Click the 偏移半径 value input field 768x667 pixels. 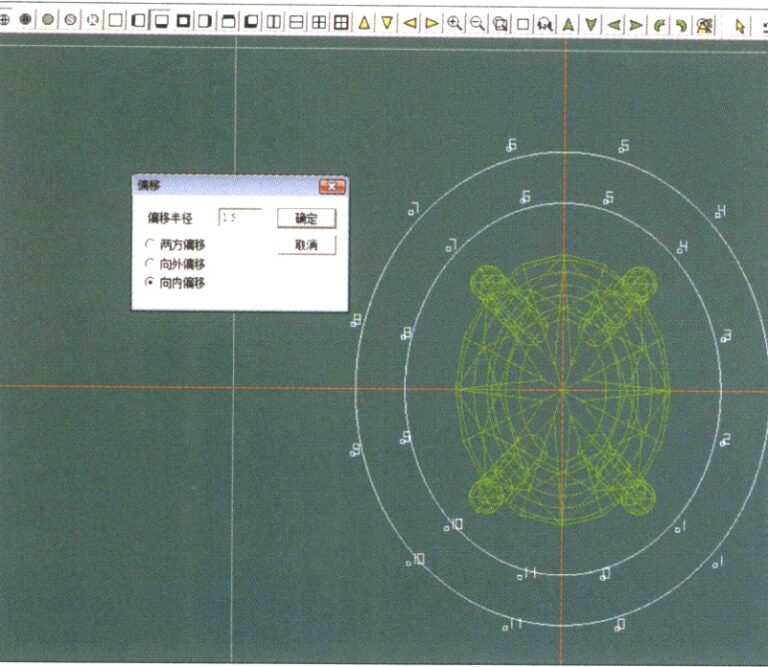(240, 217)
